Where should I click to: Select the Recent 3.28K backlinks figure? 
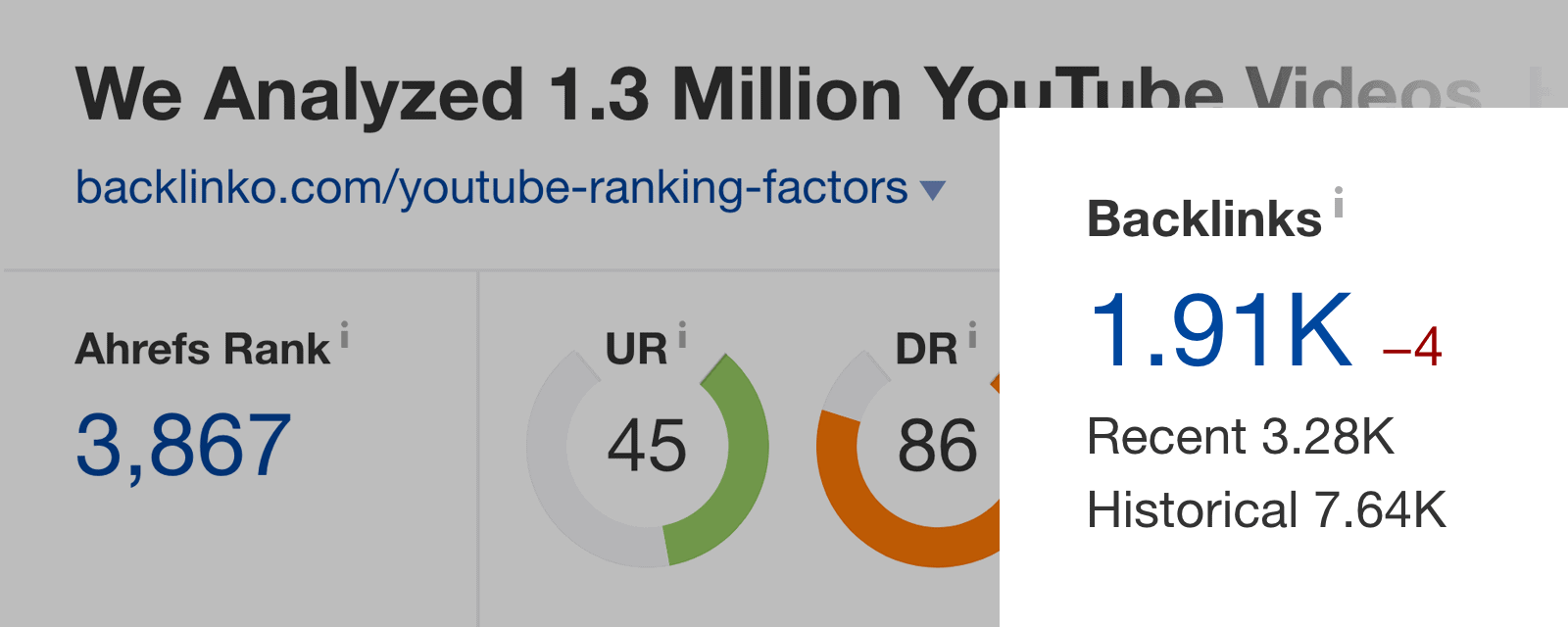click(x=1241, y=436)
